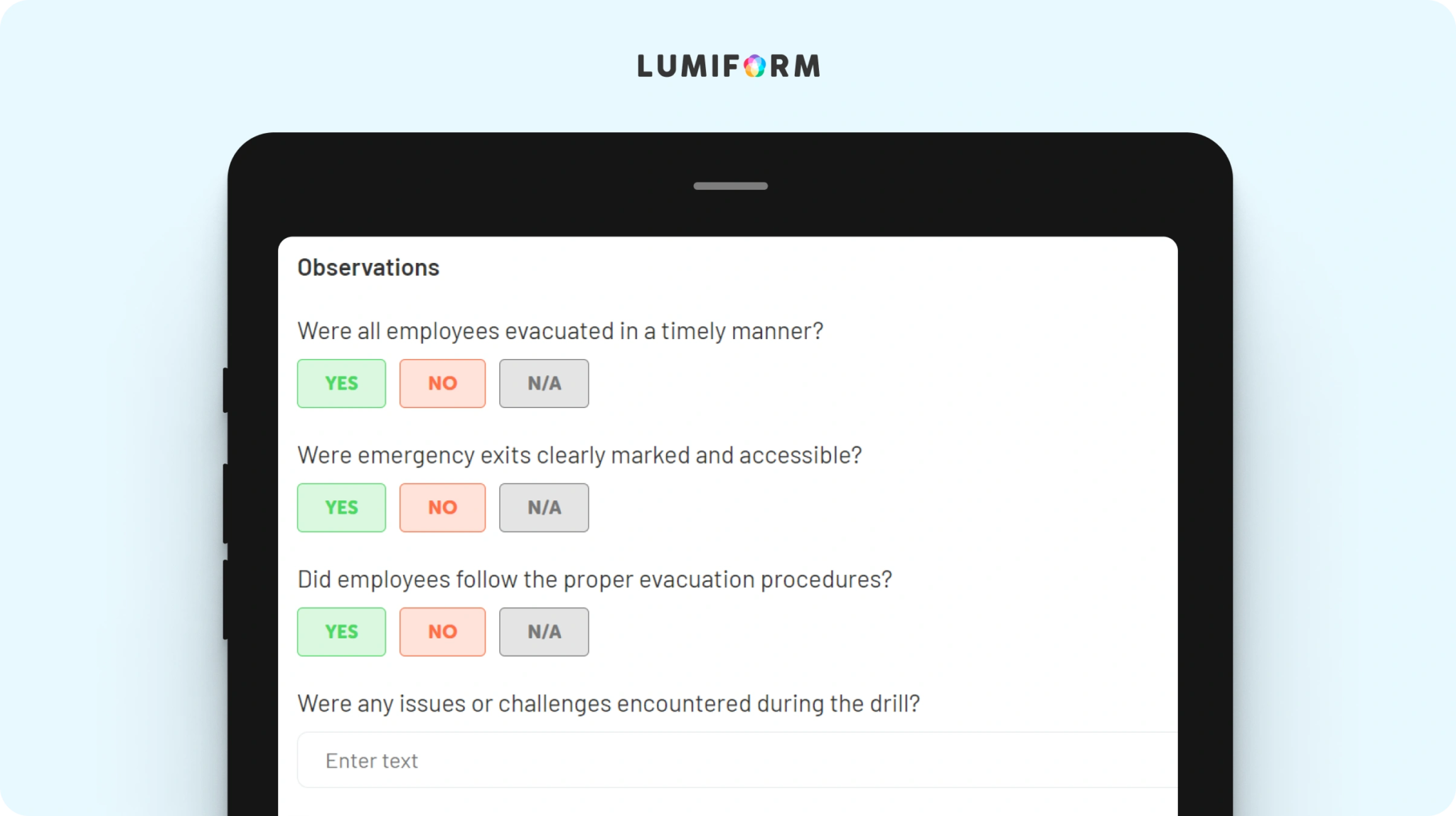Image resolution: width=1456 pixels, height=816 pixels.
Task: Click the evacuation procedures question text
Action: point(594,580)
